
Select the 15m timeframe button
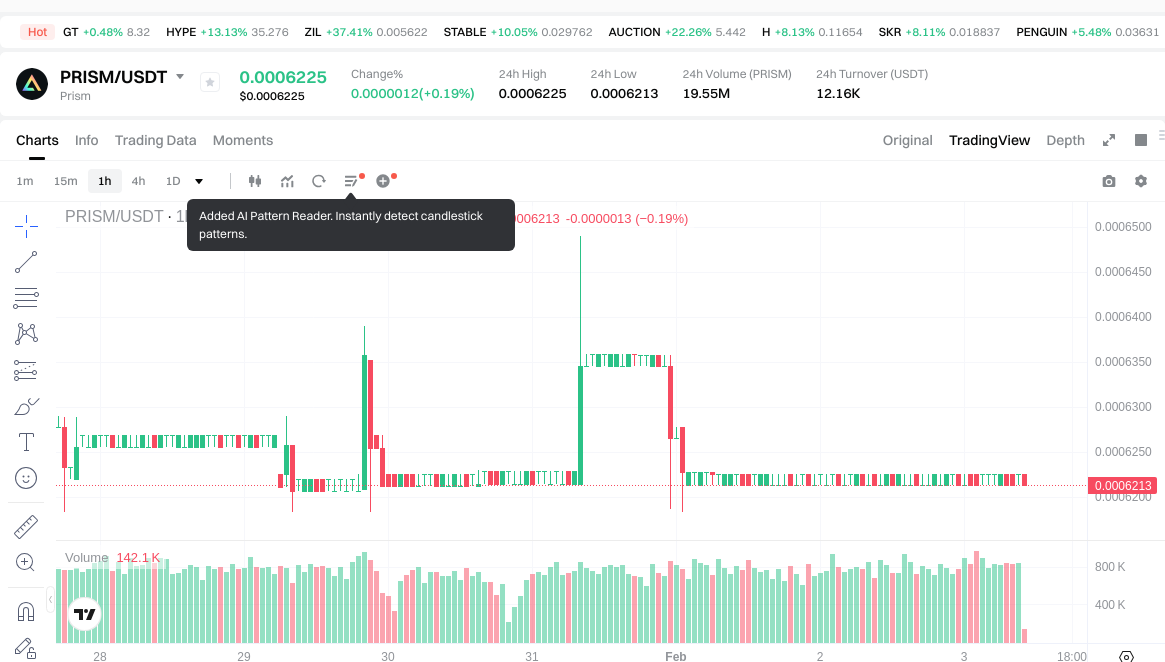(65, 181)
